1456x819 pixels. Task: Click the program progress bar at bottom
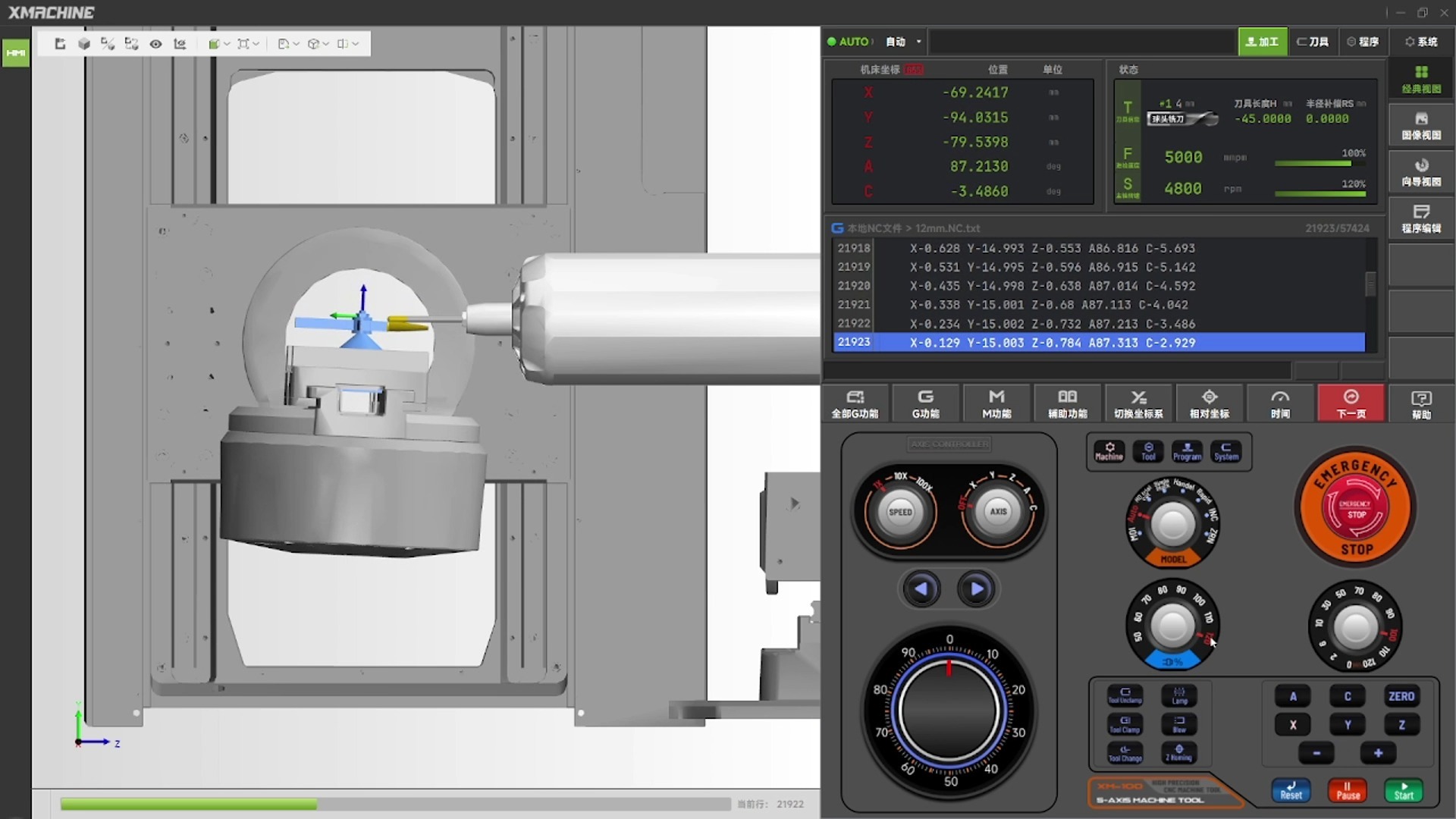394,804
